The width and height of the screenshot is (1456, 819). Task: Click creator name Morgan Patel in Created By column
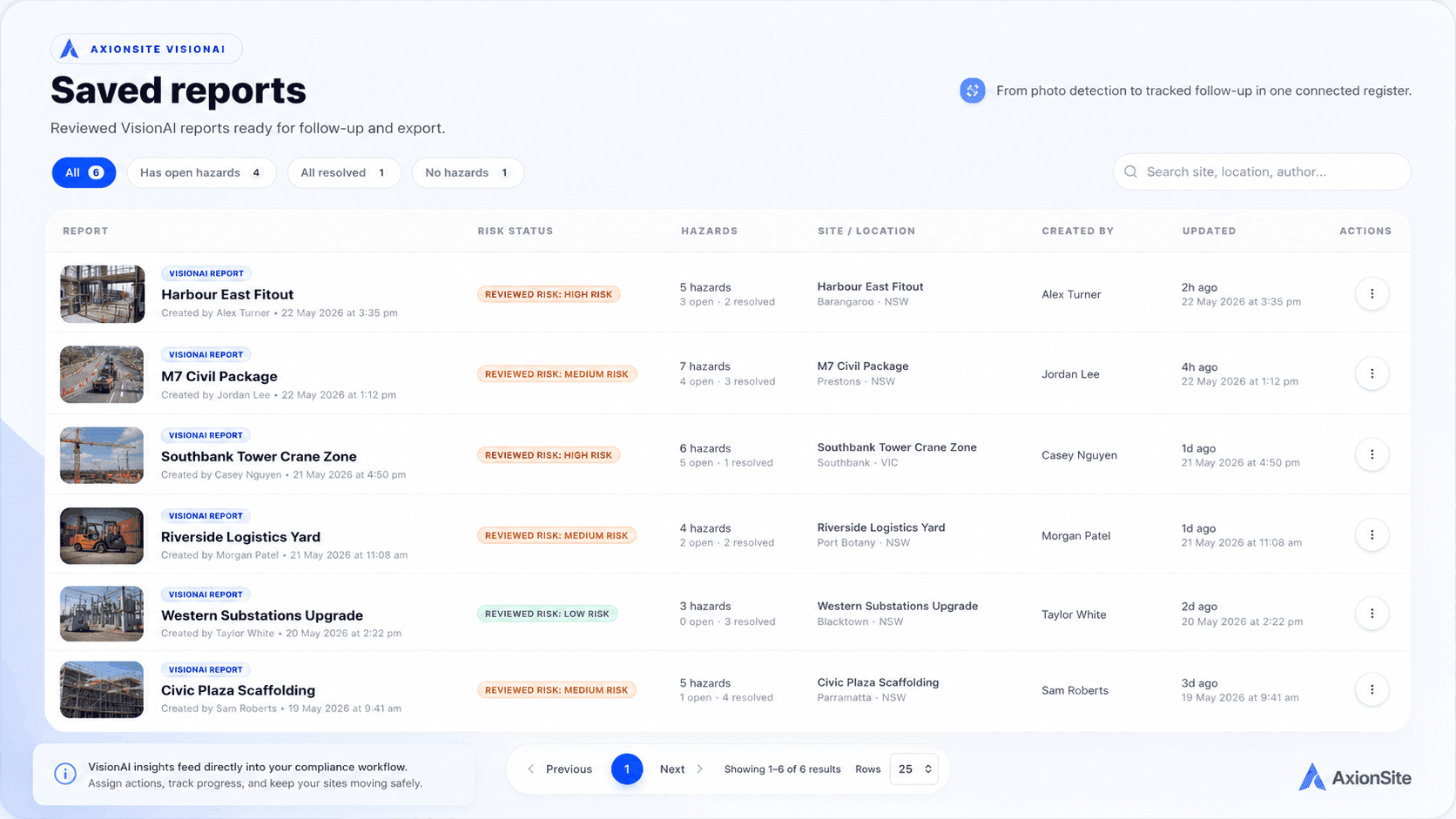1075,536
